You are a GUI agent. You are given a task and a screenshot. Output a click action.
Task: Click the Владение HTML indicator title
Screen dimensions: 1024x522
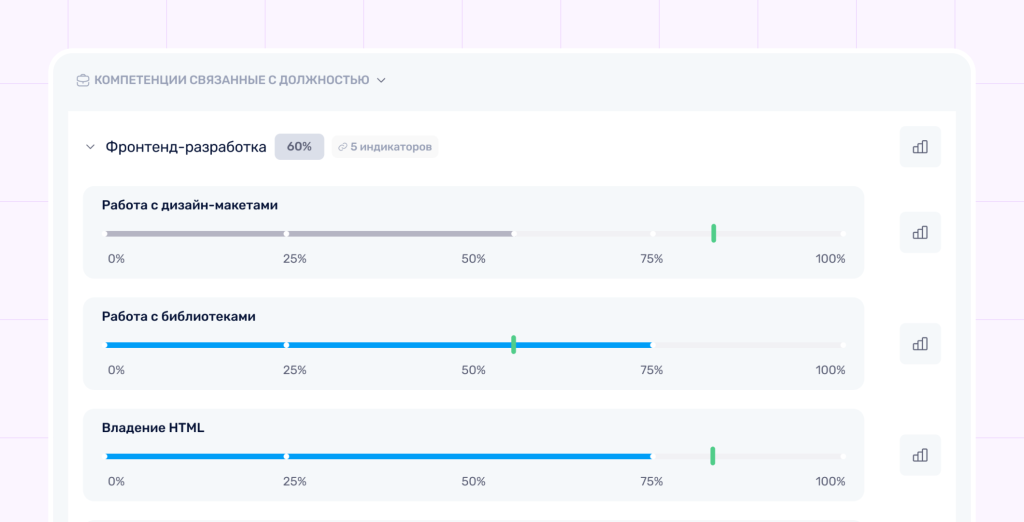tap(153, 428)
